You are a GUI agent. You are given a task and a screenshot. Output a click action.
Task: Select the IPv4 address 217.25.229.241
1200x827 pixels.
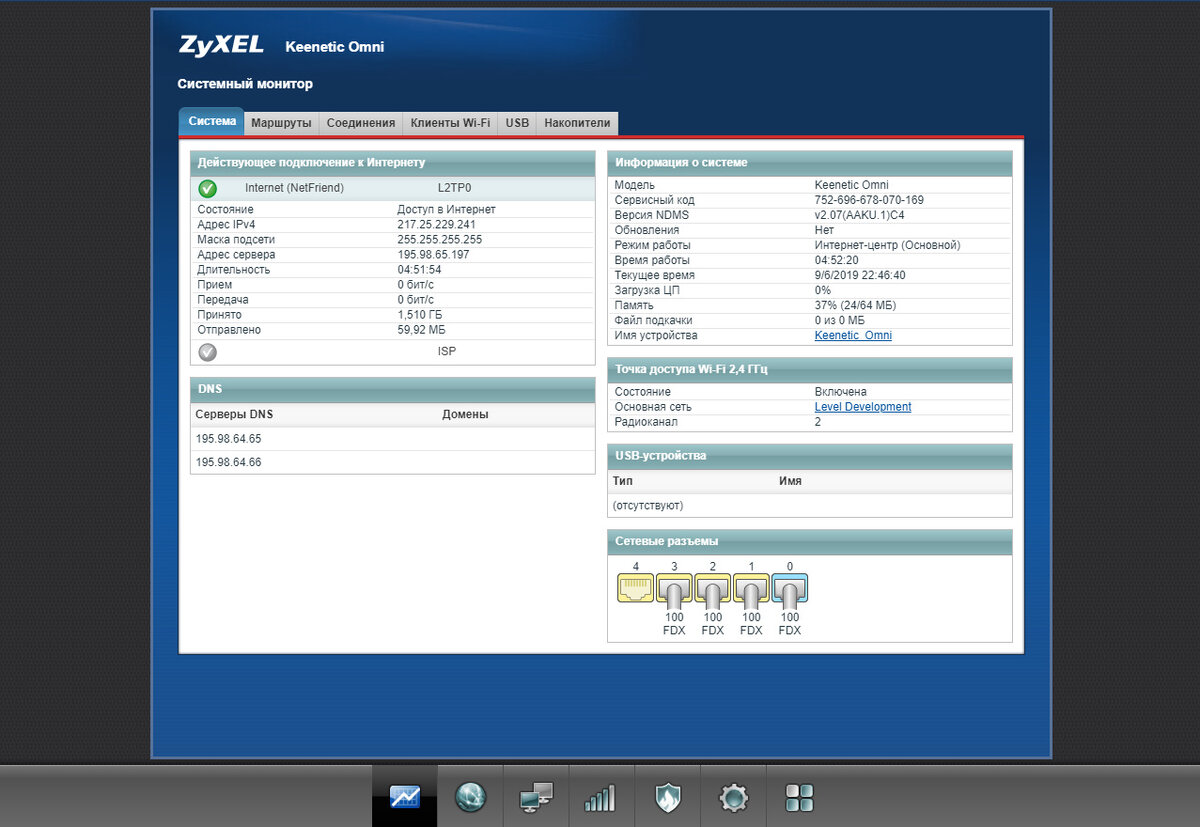[x=436, y=225]
